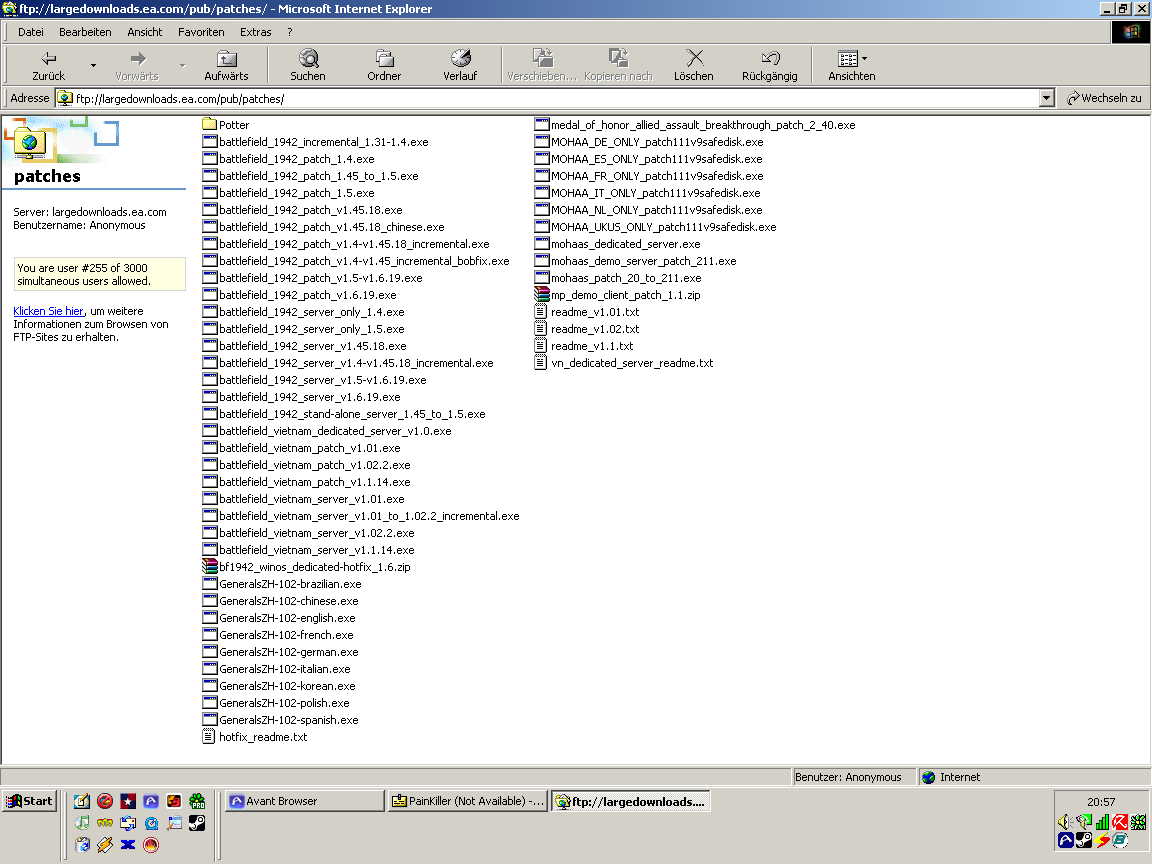This screenshot has height=864, width=1152.
Task: Select battlefield_1942_patch_1.4.exe icon
Action: pyautogui.click(x=209, y=159)
